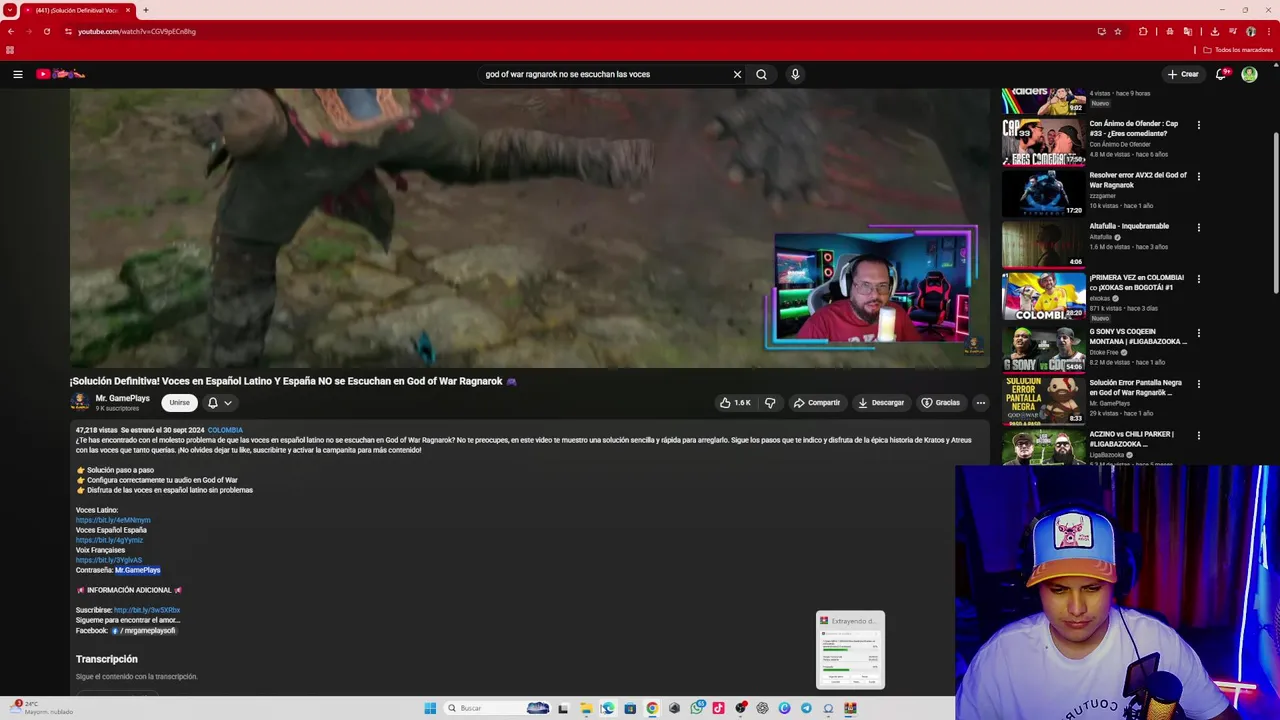Open Google Translate icon in toolbar

1188,31
